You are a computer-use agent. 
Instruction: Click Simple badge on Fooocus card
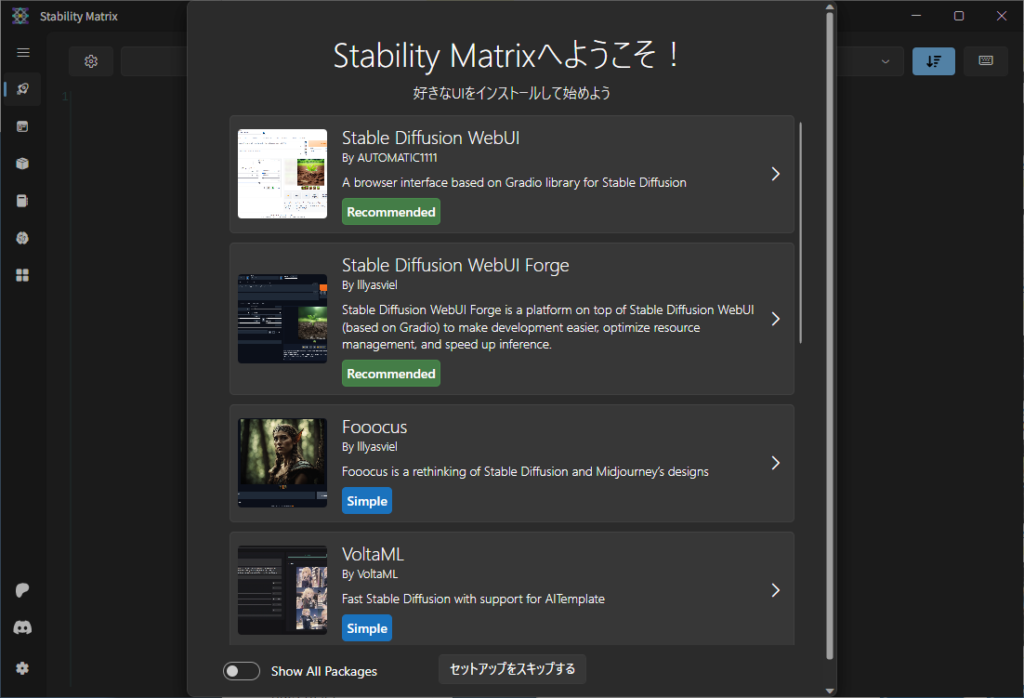coord(367,501)
